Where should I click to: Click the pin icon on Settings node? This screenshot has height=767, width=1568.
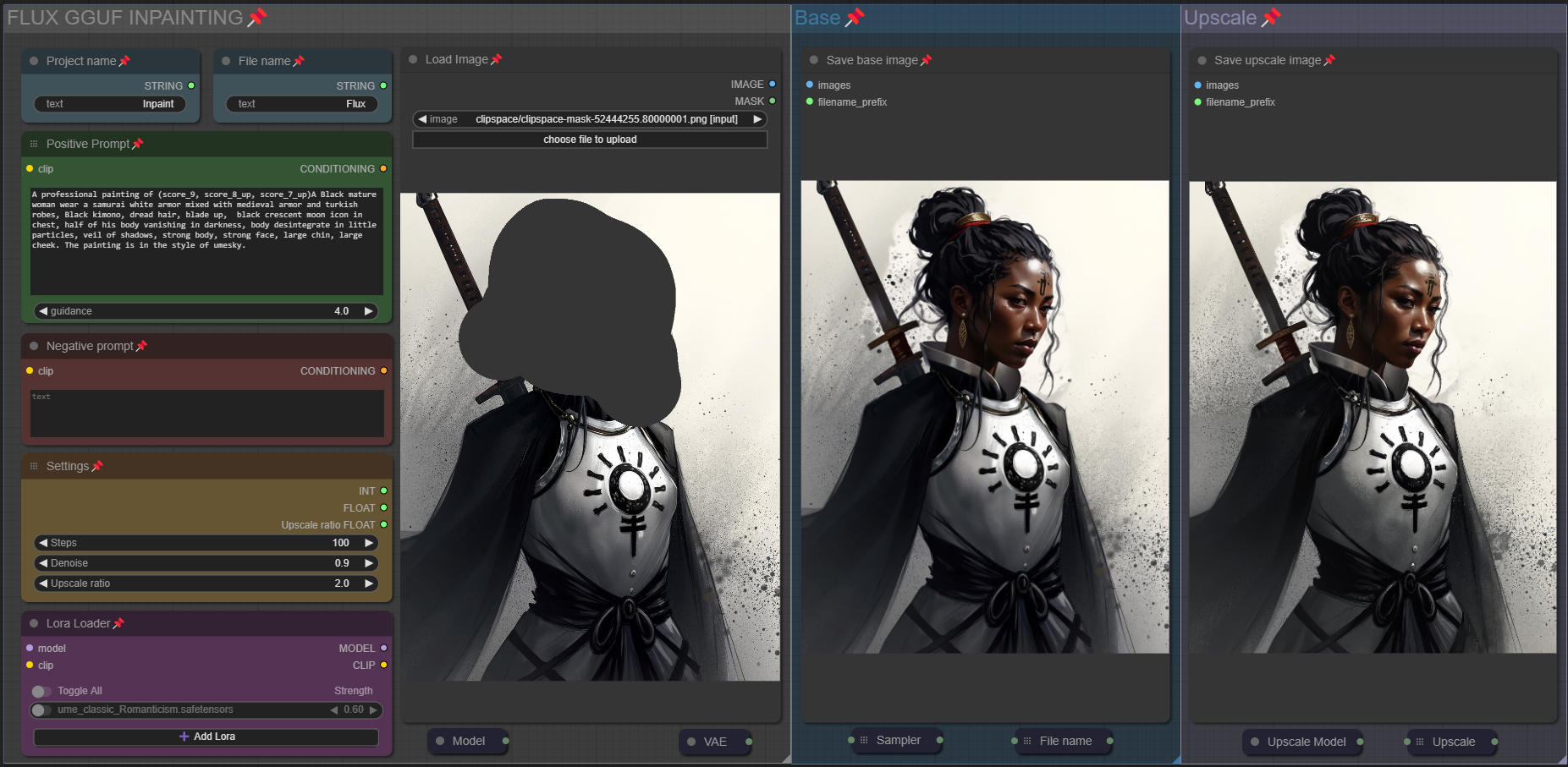coord(97,466)
